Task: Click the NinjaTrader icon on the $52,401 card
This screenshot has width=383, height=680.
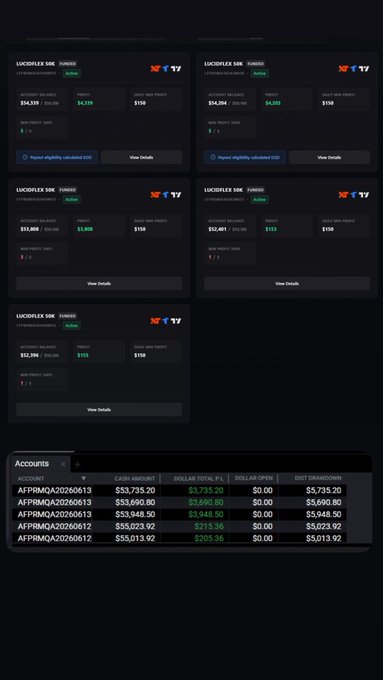Action: [x=344, y=195]
